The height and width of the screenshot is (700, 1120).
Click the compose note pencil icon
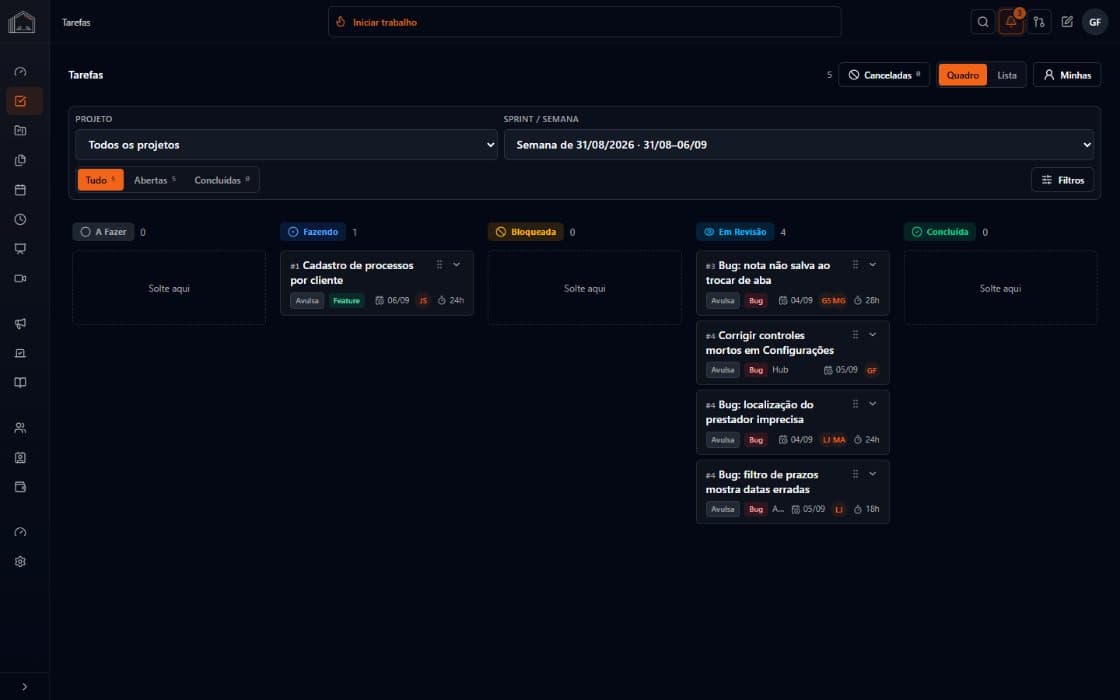(1066, 22)
